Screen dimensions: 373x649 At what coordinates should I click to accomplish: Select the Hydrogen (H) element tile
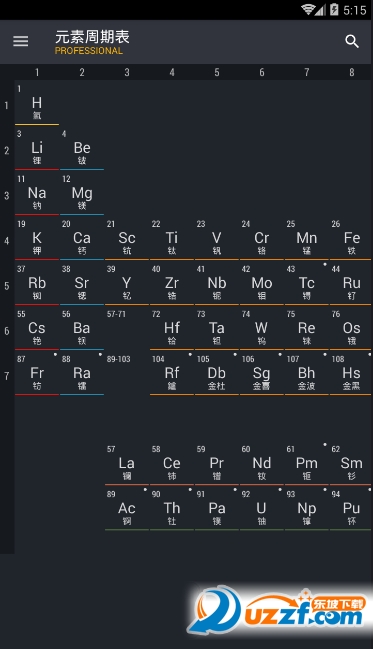click(37, 103)
